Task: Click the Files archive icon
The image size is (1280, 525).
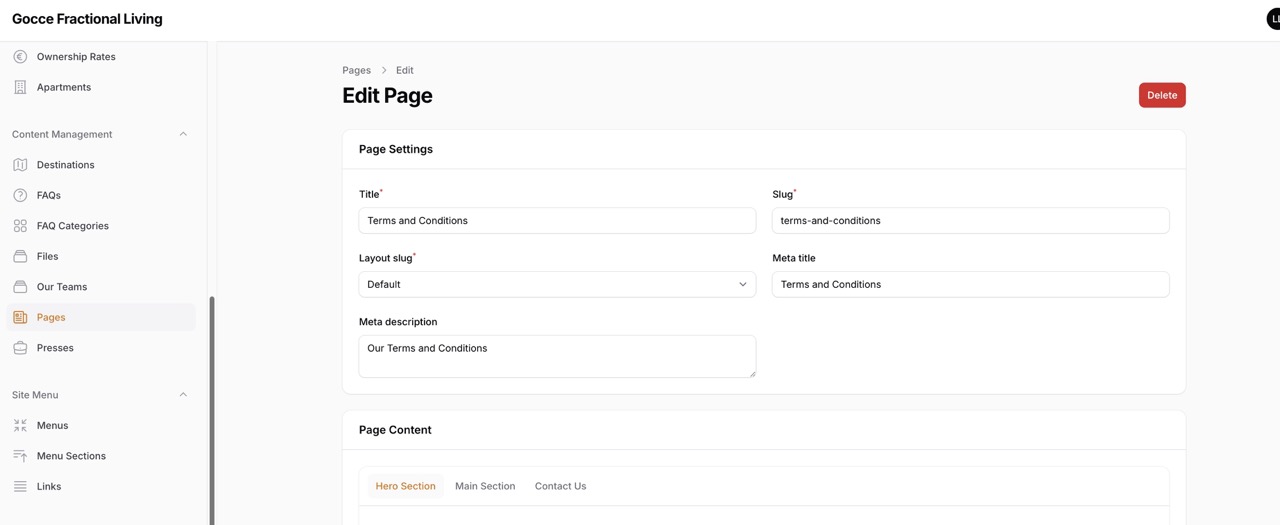Action: (20, 256)
